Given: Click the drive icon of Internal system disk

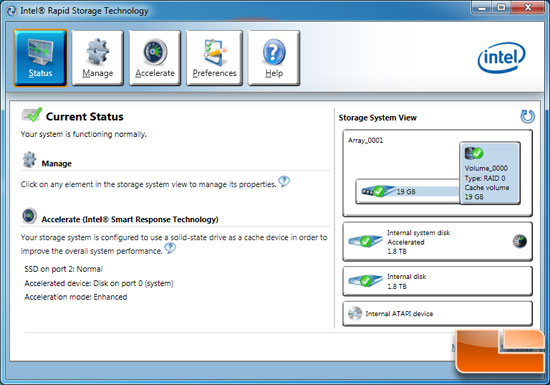Looking at the screenshot, I should [365, 241].
